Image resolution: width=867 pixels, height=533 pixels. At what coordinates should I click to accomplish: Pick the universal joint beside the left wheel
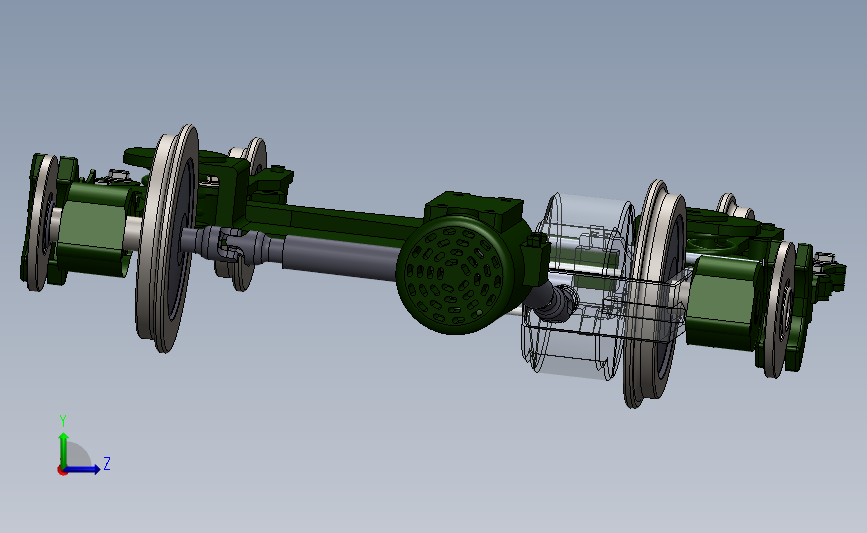(231, 243)
